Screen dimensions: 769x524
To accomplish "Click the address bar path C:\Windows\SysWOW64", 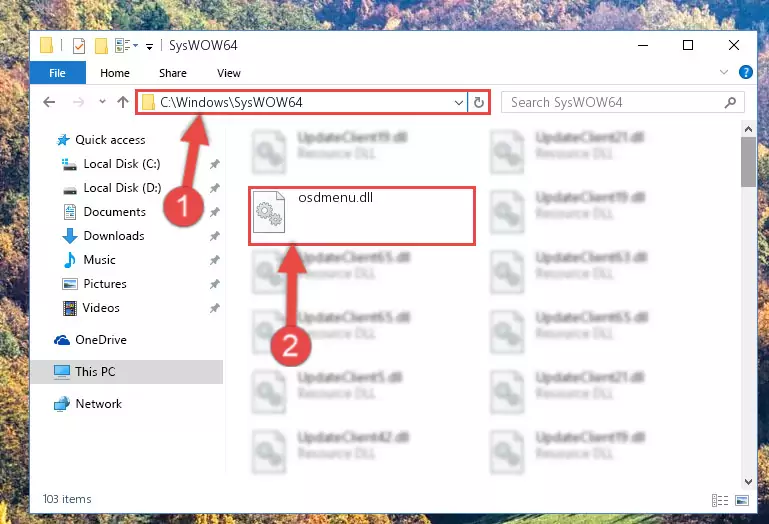I will click(231, 102).
